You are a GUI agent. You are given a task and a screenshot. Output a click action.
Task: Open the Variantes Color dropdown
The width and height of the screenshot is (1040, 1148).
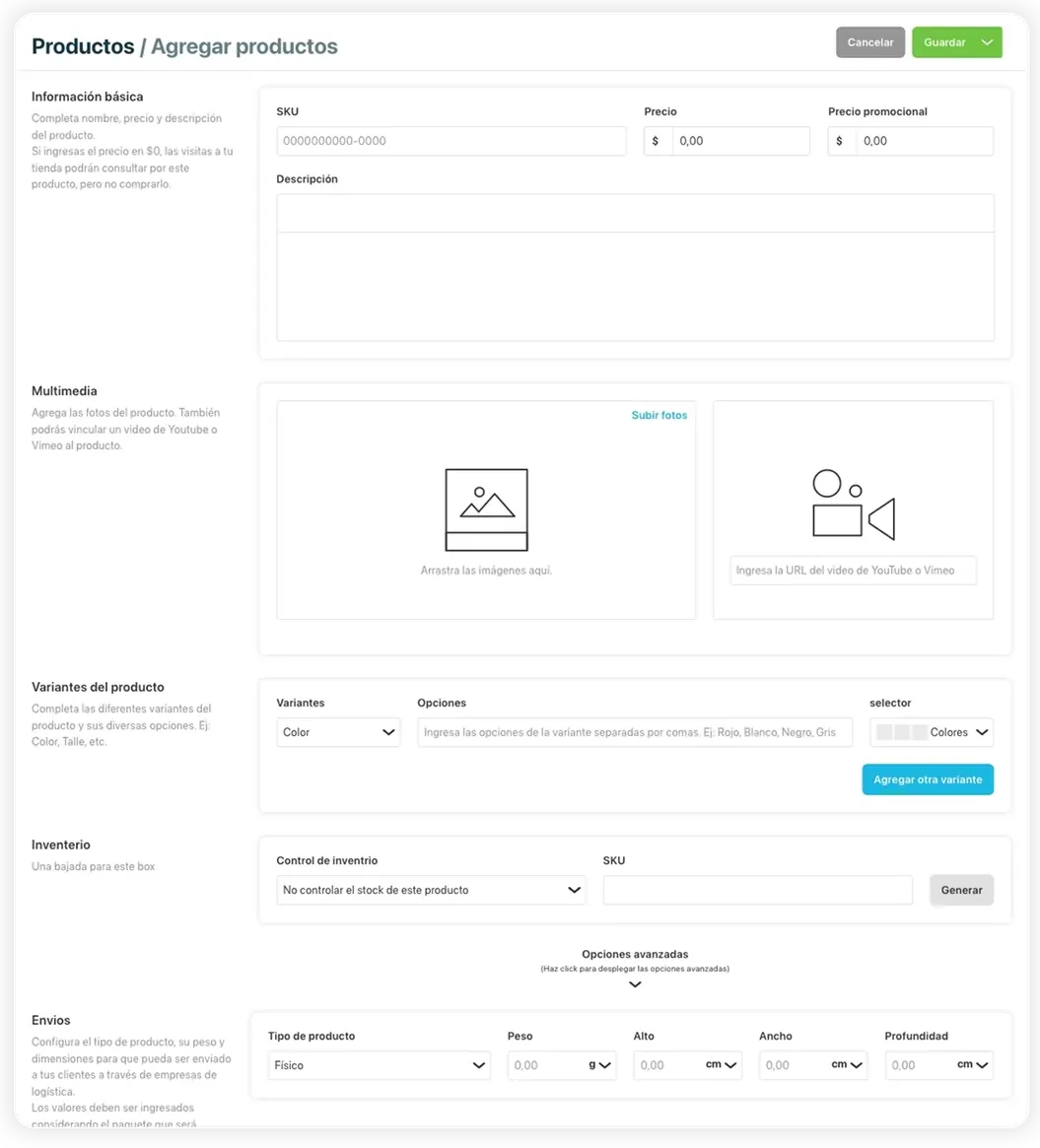click(x=338, y=732)
